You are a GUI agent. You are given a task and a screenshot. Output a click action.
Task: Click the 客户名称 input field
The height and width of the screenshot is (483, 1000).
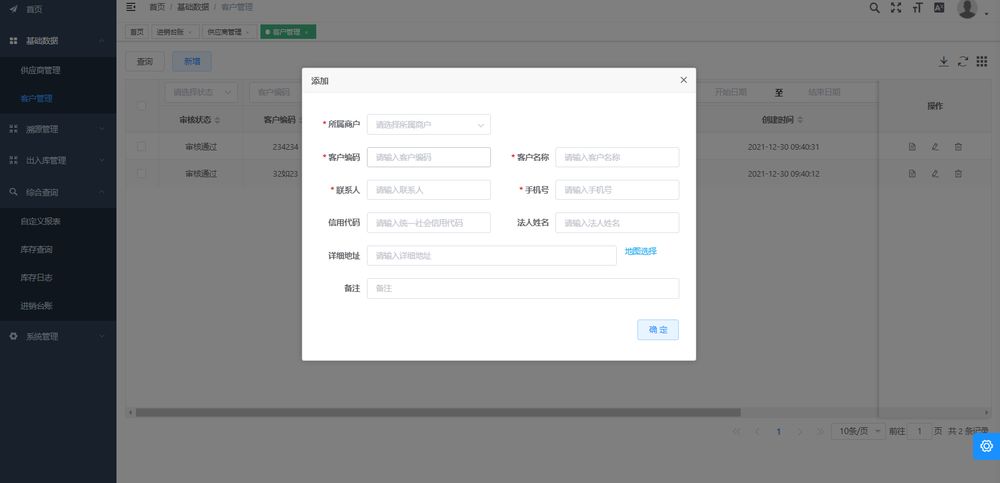617,157
